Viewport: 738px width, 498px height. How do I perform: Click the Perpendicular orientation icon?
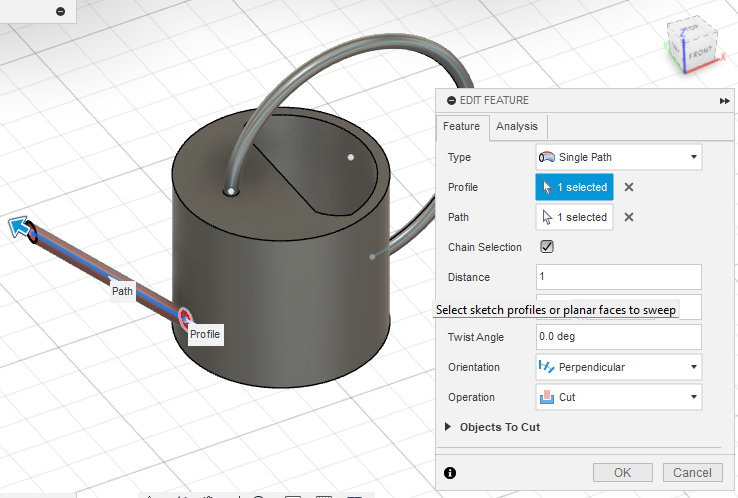click(546, 367)
